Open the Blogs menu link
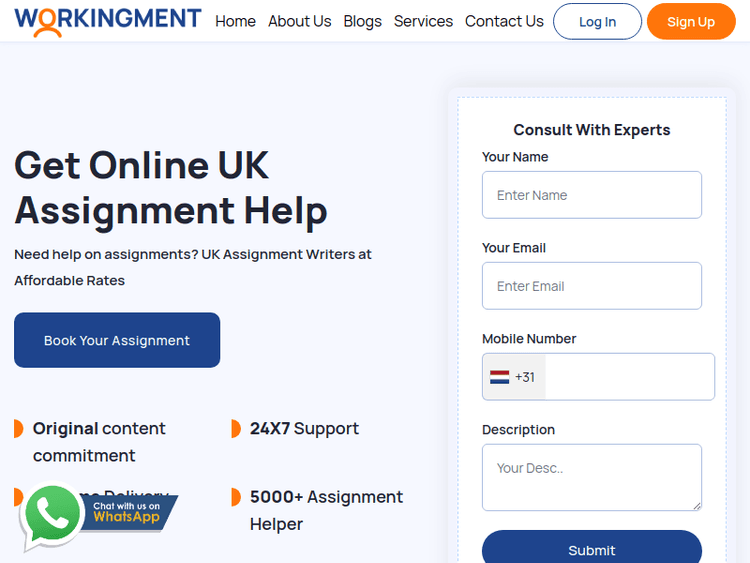The width and height of the screenshot is (750, 563). point(362,21)
